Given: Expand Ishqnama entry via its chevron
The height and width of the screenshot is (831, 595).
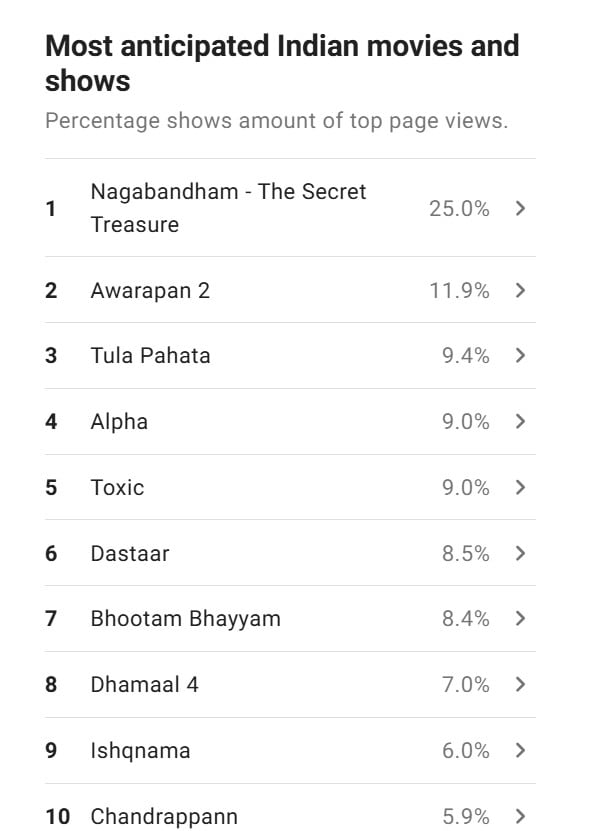Looking at the screenshot, I should [x=520, y=750].
